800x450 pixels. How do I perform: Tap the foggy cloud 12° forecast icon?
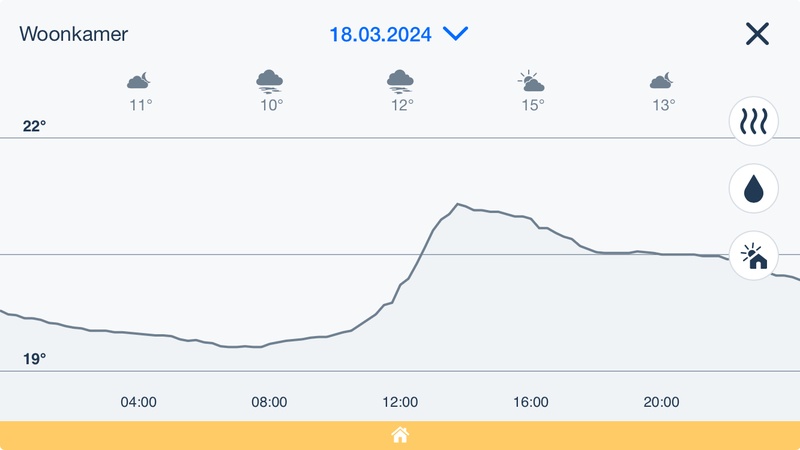[401, 80]
